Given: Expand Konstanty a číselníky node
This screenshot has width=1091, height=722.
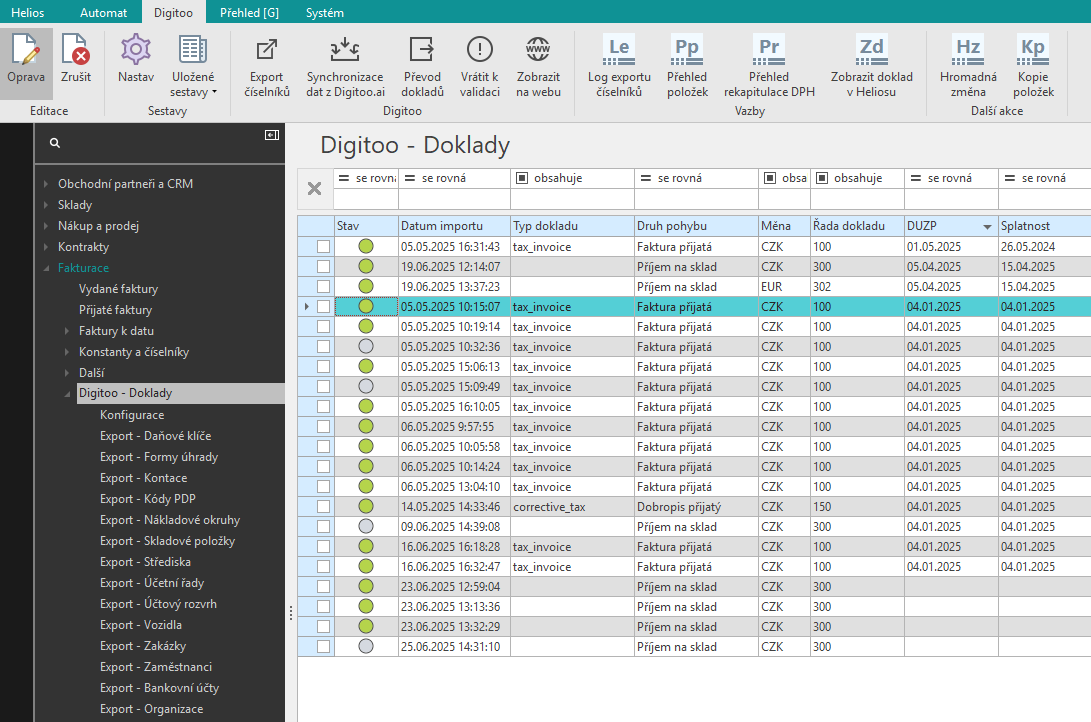Looking at the screenshot, I should pos(67,352).
